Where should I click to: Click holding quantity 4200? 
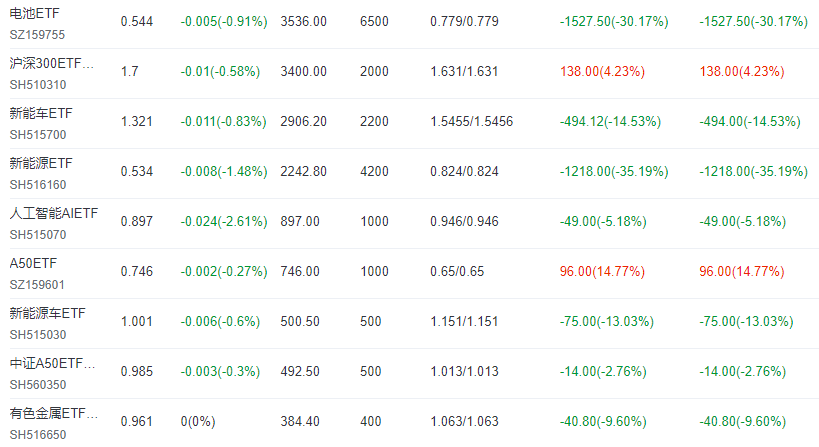(x=375, y=172)
